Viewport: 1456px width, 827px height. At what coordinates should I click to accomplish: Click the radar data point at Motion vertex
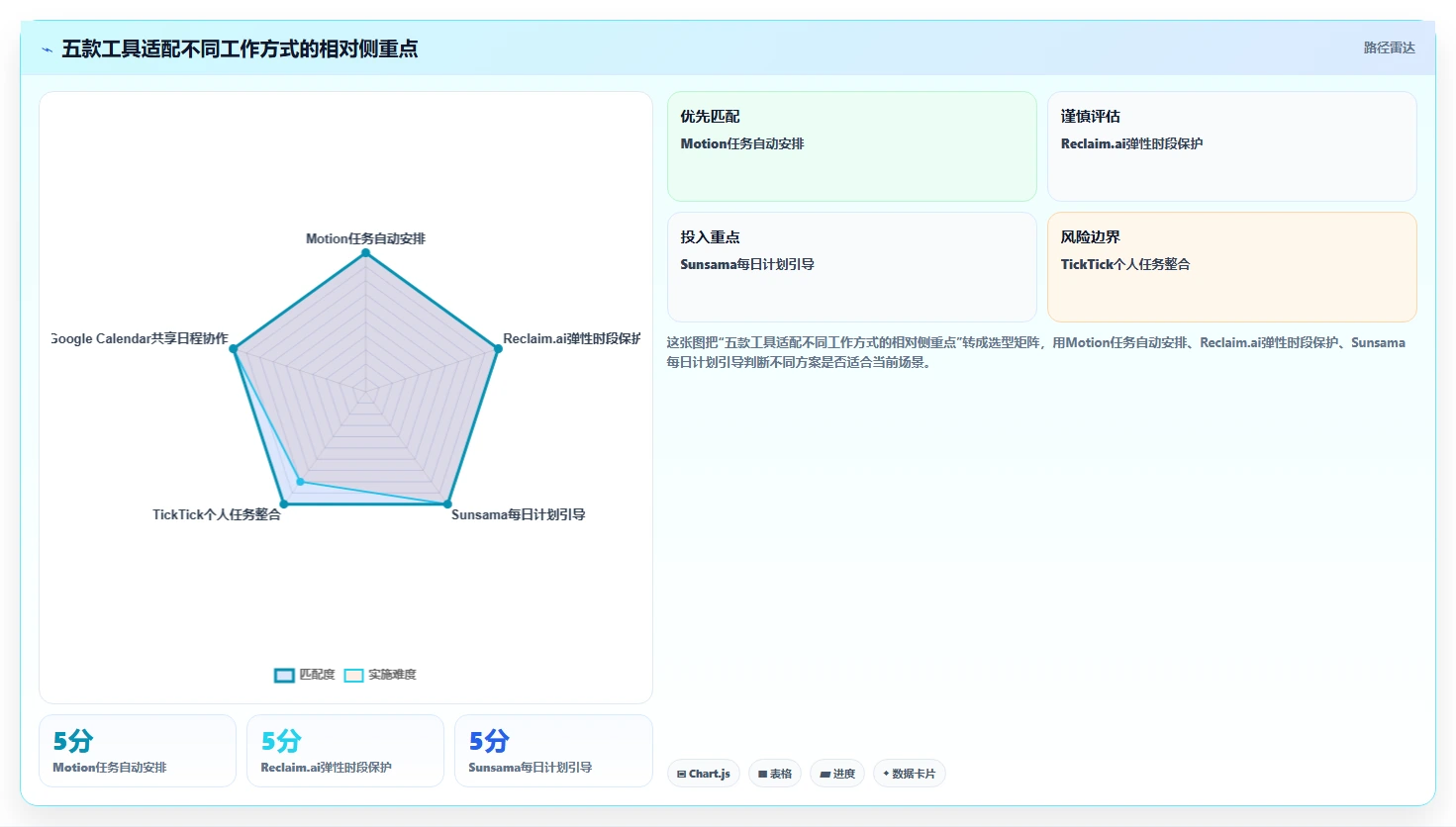point(365,253)
